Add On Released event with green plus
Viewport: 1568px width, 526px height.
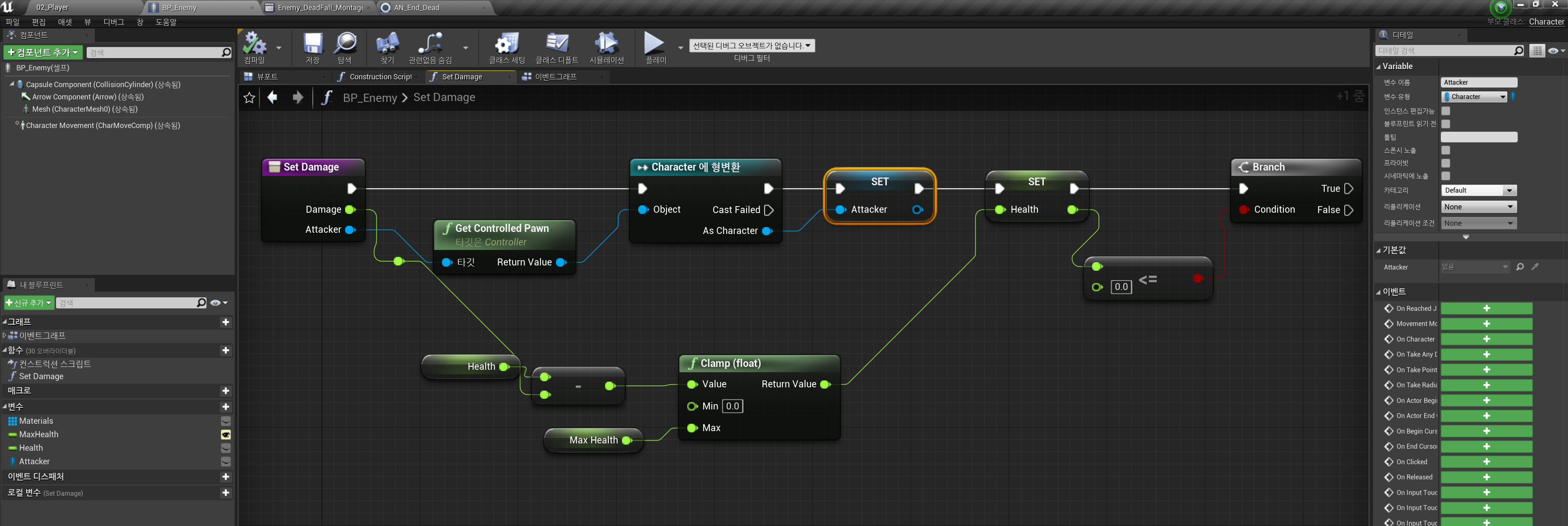click(x=1486, y=477)
